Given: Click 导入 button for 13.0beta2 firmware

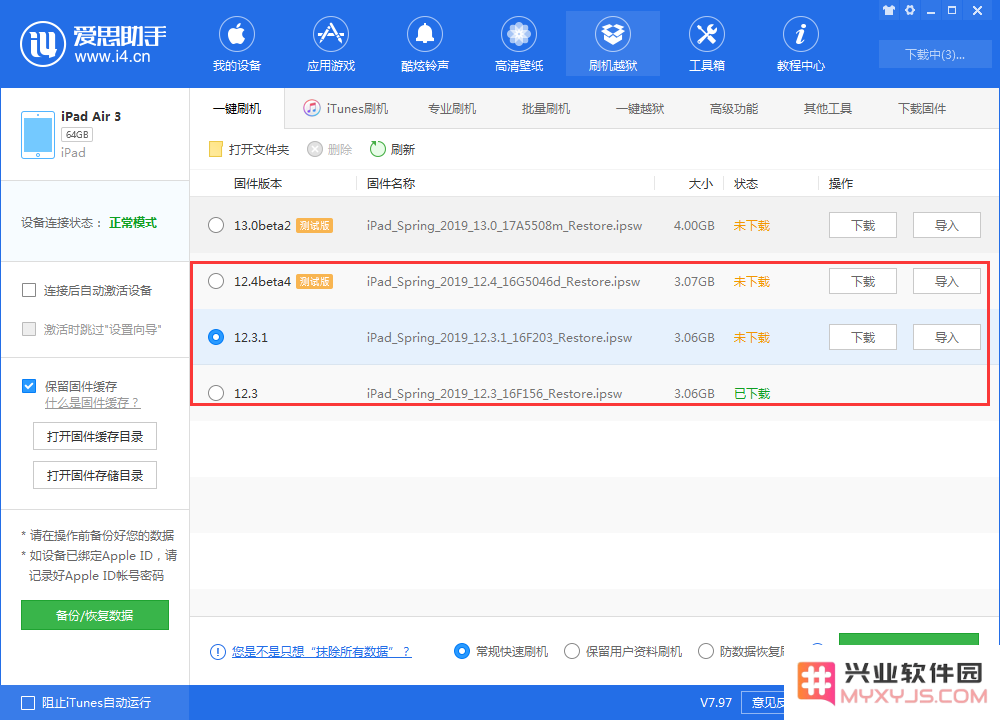Looking at the screenshot, I should 946,225.
